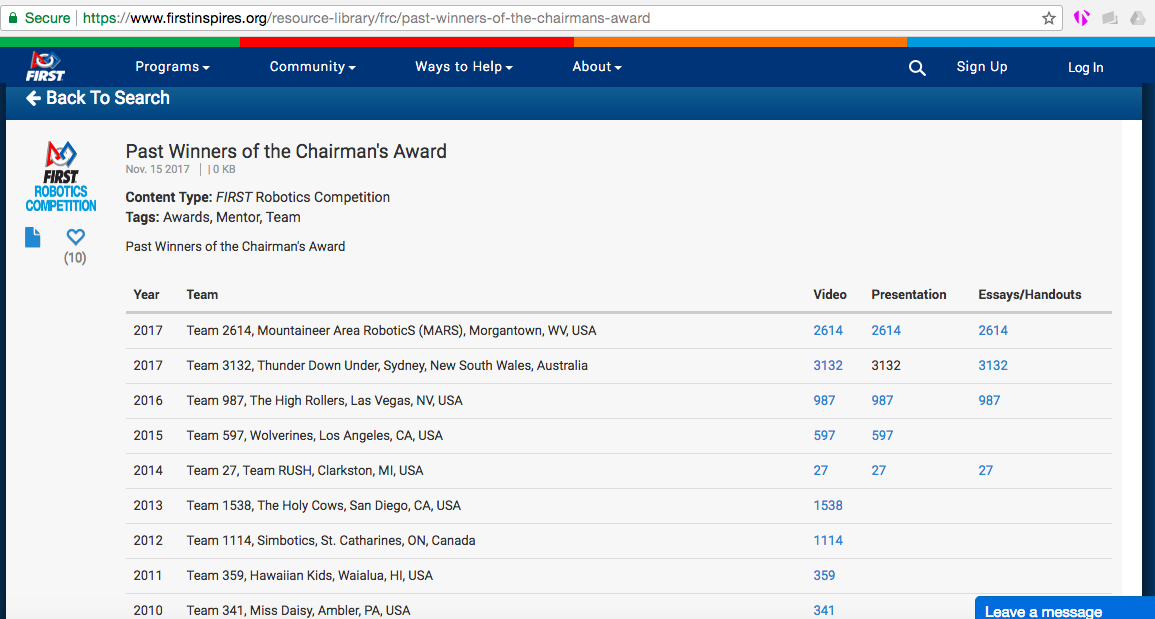
Task: Open 987 presentation link
Action: tap(882, 400)
